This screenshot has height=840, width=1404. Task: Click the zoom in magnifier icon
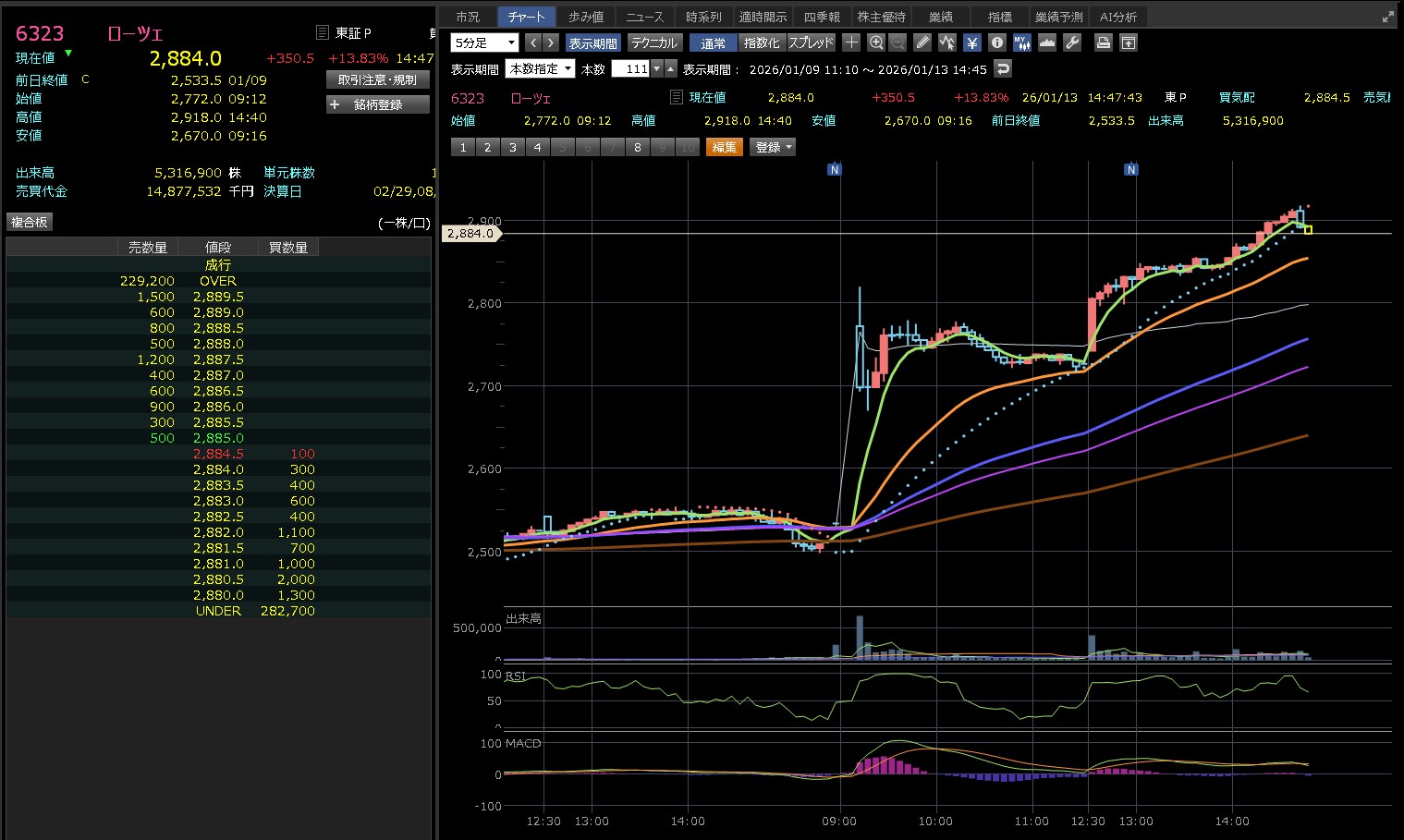point(876,43)
